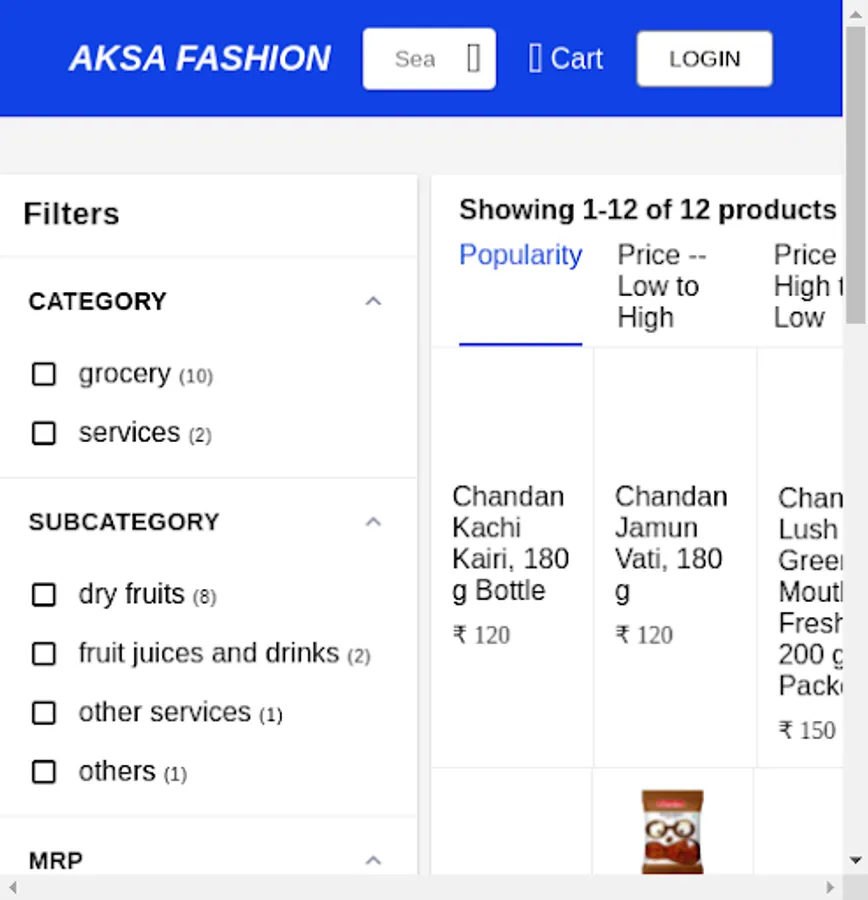Open the Cart icon
The height and width of the screenshot is (900, 868).
click(536, 59)
